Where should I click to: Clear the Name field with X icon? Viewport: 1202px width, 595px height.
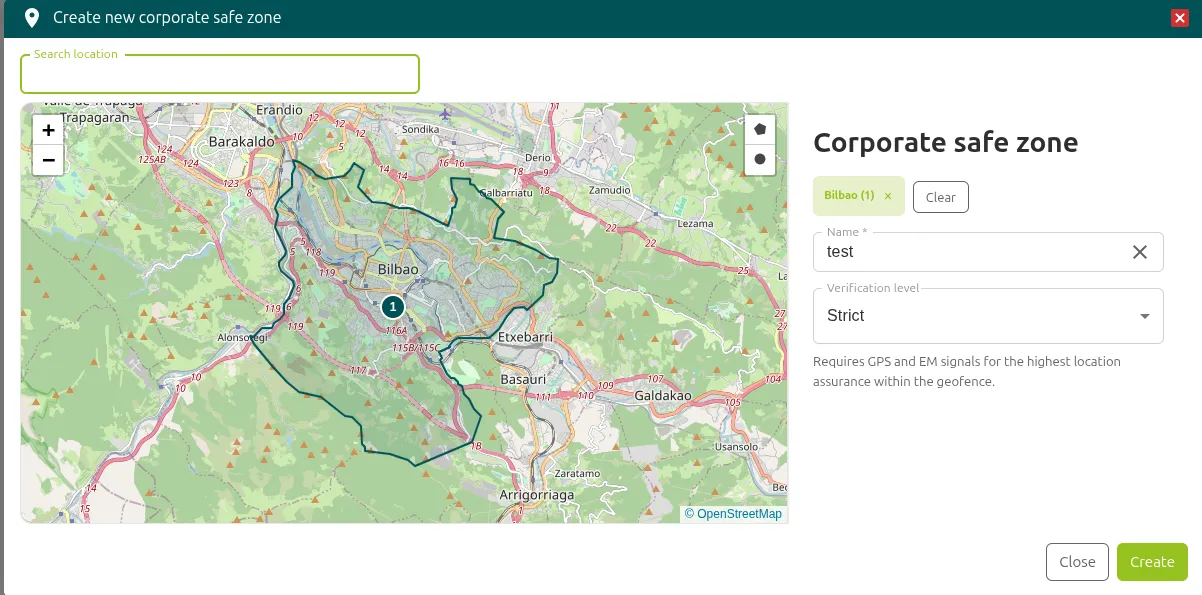pyautogui.click(x=1140, y=252)
